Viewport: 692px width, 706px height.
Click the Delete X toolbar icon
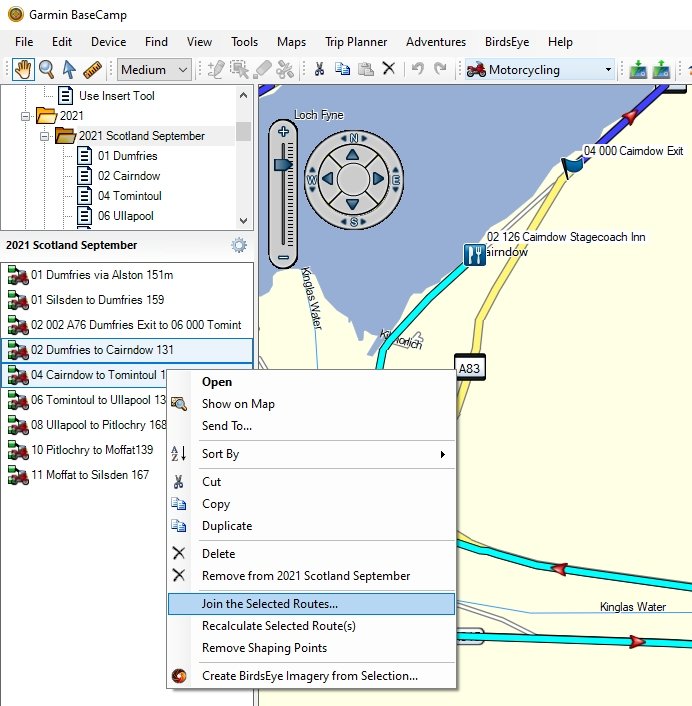(389, 69)
